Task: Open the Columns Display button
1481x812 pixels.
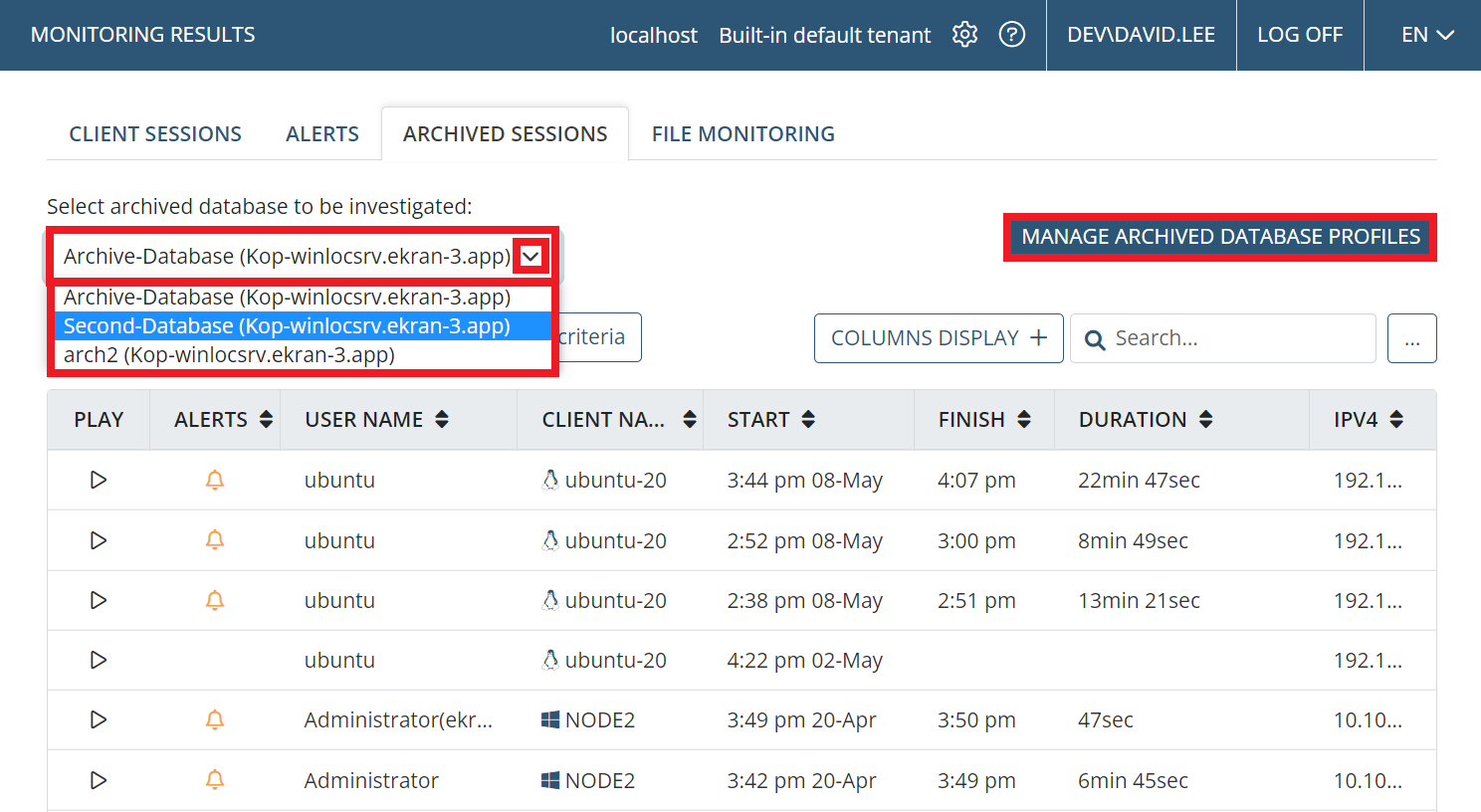Action: [x=939, y=338]
